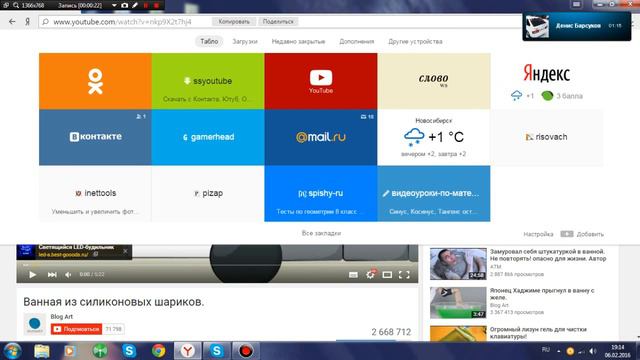Expand the recorder dropdown arrow
The width and height of the screenshot is (640, 360).
click(114, 5)
